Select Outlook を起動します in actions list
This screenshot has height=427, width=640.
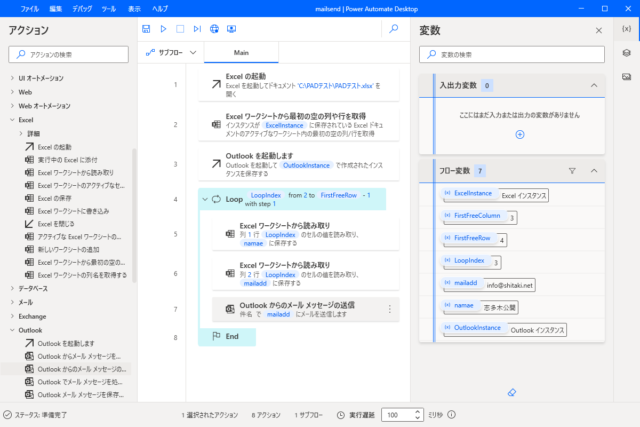point(66,343)
